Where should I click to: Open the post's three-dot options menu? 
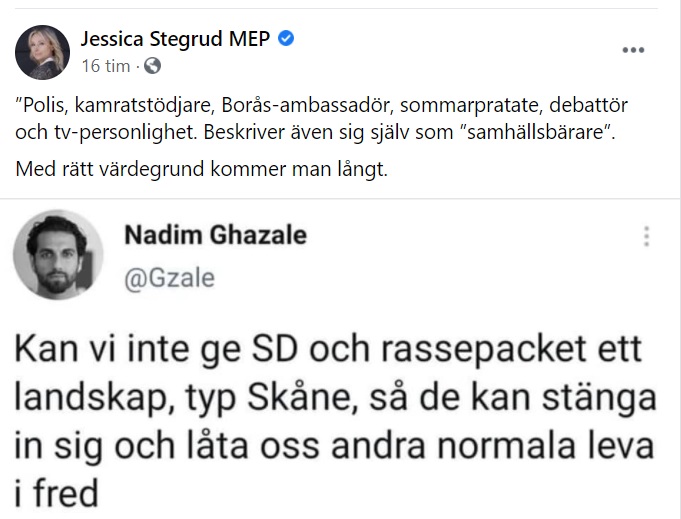[x=634, y=49]
